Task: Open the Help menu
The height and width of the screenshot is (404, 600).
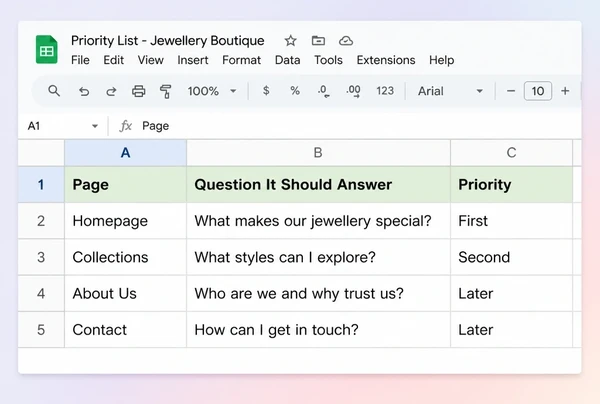Action: click(x=442, y=60)
